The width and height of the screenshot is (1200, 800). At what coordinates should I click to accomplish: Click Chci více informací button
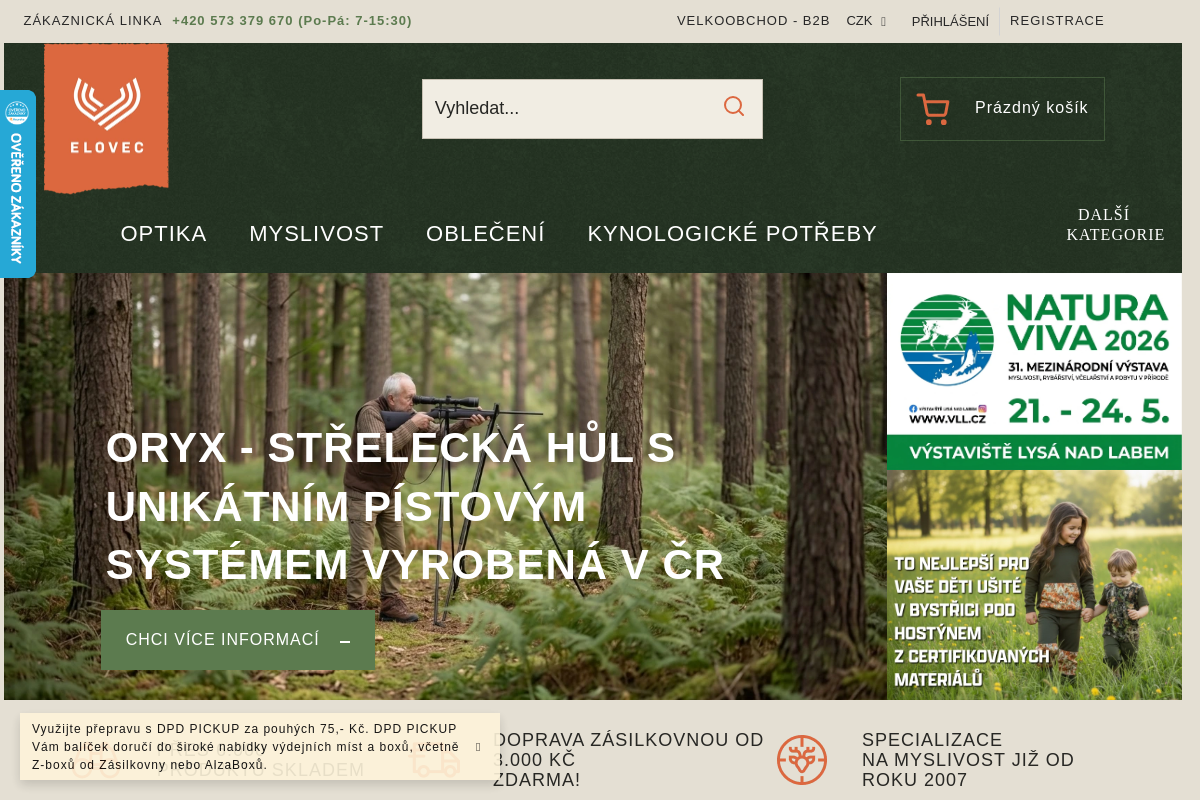(238, 640)
